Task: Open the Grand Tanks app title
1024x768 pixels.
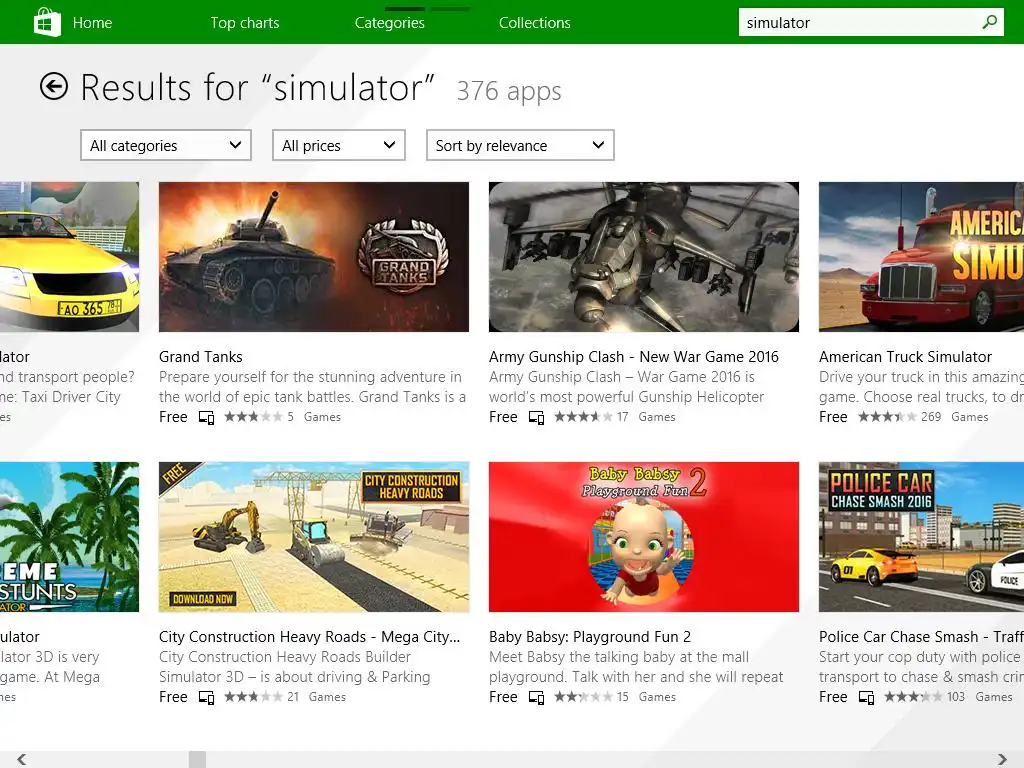Action: 200,357
